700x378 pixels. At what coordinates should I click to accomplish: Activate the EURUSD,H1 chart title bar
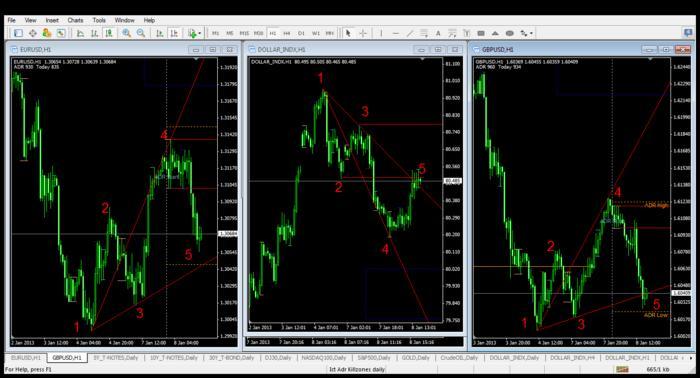124,49
